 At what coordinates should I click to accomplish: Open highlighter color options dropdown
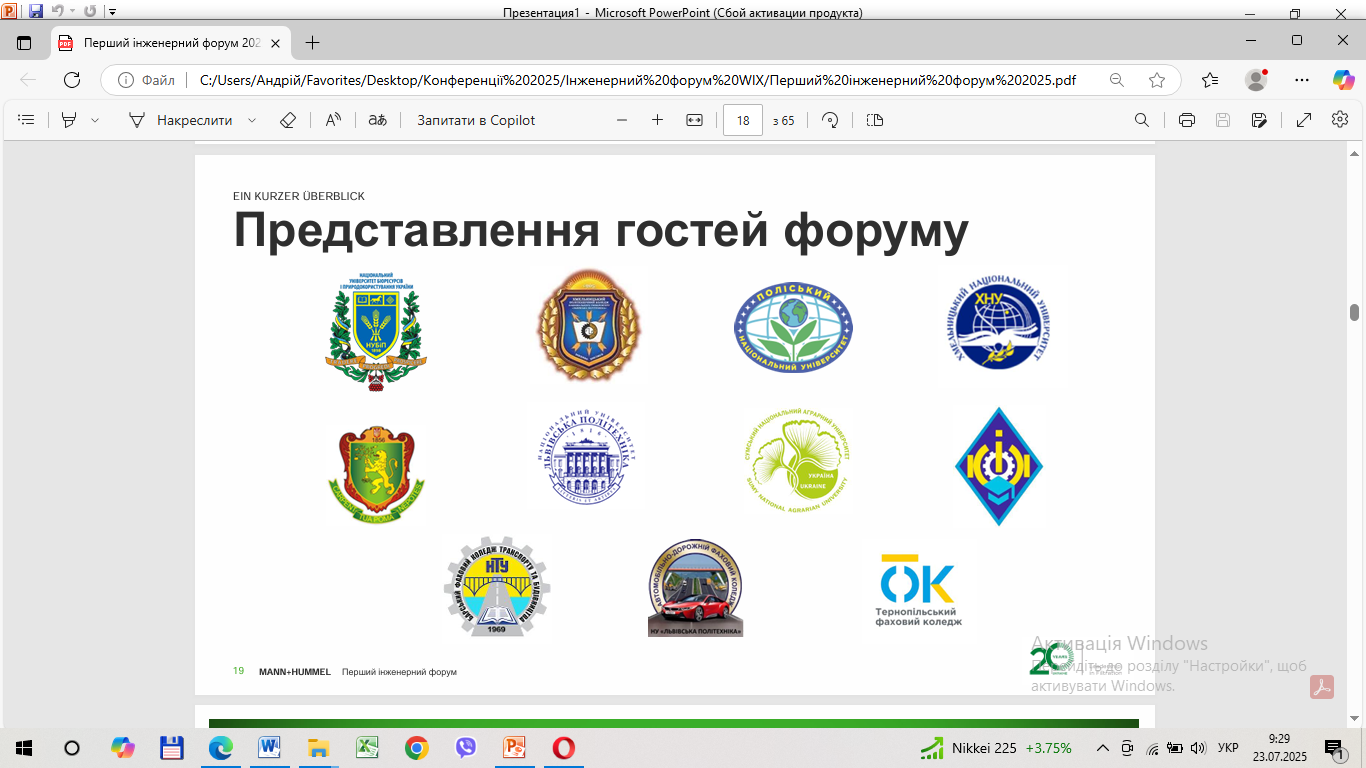point(95,120)
